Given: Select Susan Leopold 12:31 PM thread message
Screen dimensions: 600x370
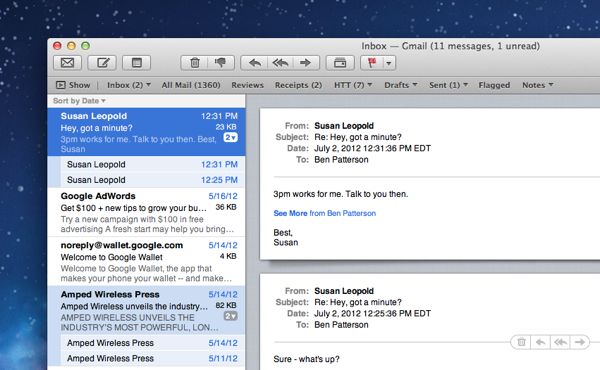Looking at the screenshot, I should (x=152, y=165).
